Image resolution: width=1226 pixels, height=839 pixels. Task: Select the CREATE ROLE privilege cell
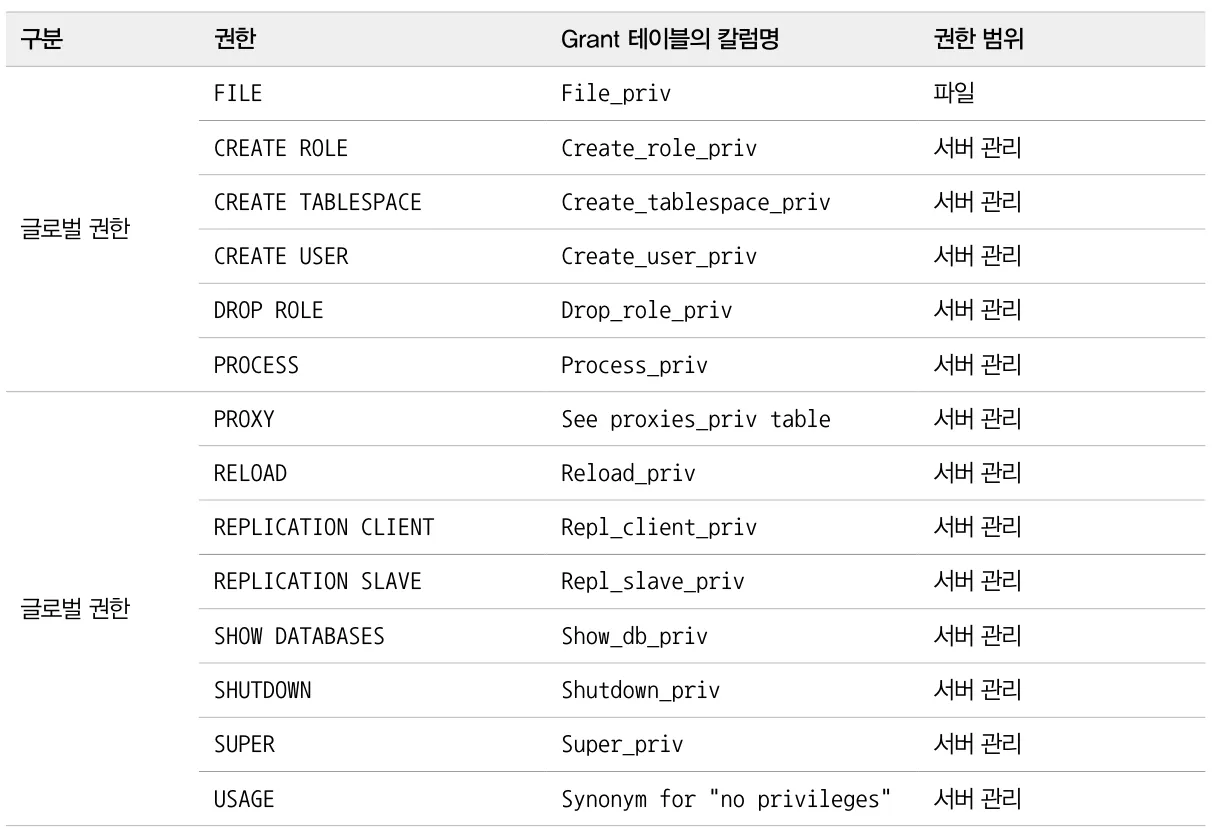coord(281,148)
